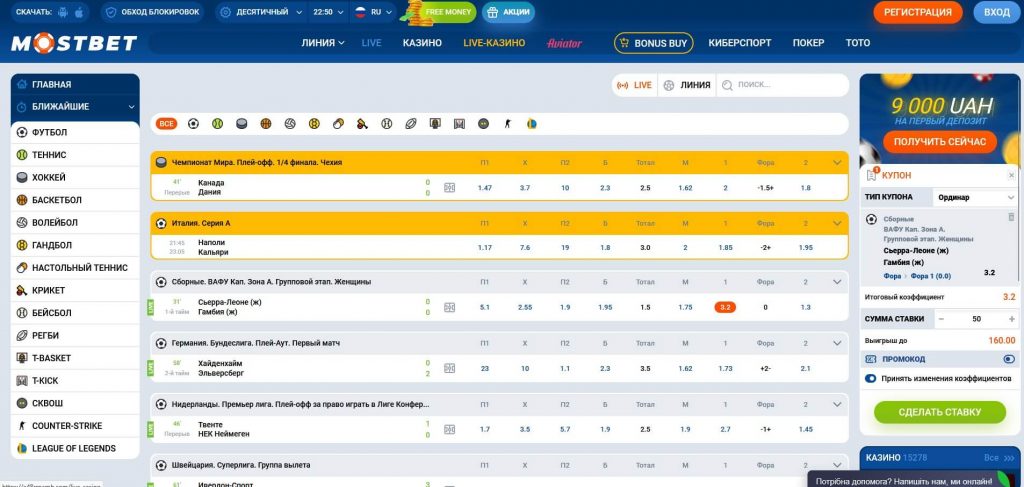Select the Counter-Strike filter icon

[507, 123]
